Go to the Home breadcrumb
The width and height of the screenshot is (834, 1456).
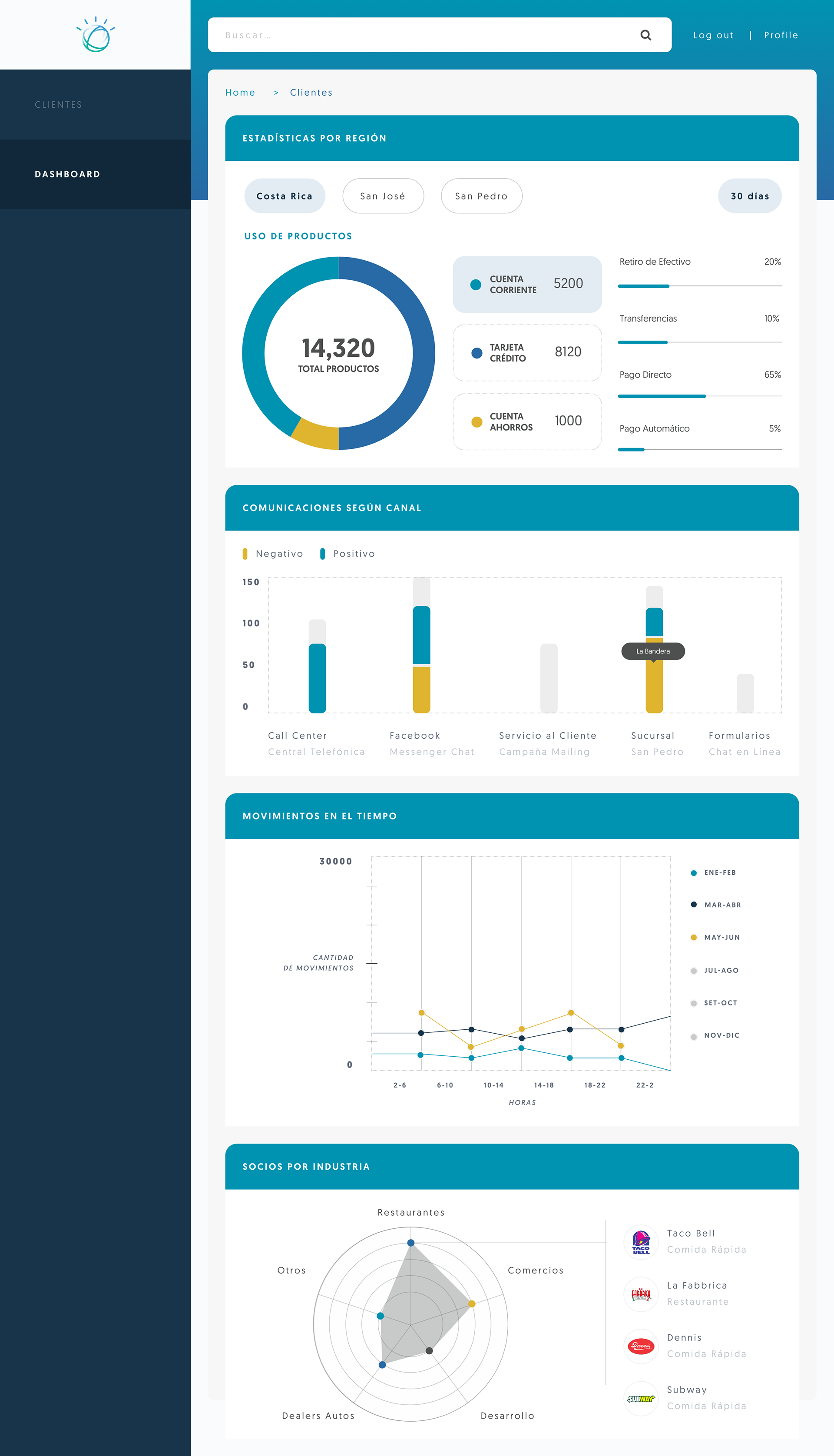[240, 92]
